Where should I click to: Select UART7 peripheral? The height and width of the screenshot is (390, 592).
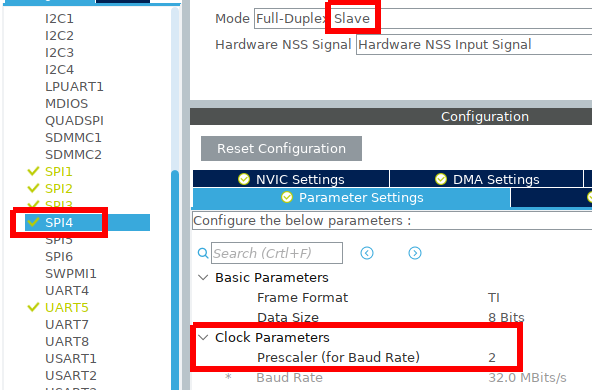pyautogui.click(x=67, y=324)
